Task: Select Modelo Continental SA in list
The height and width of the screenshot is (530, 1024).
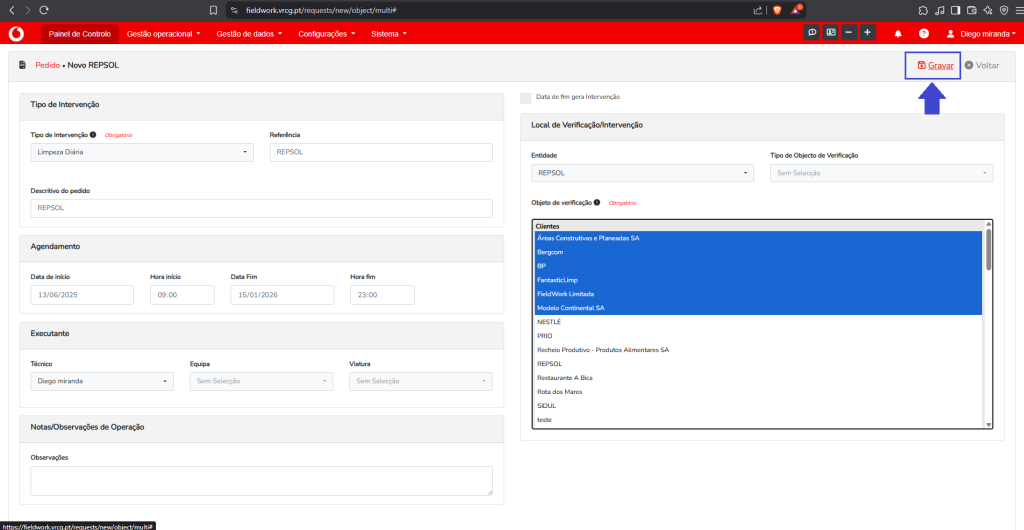Action: click(x=758, y=308)
